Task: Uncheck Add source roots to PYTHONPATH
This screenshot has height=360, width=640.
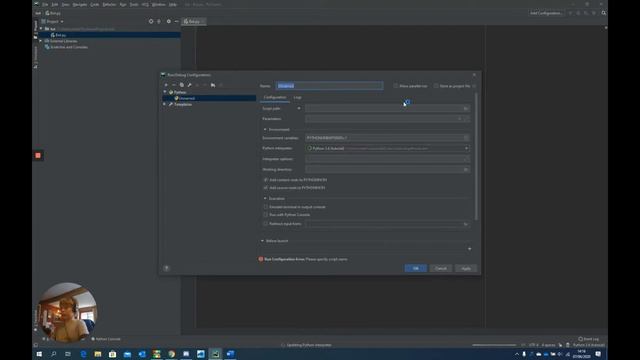Action: tap(266, 188)
